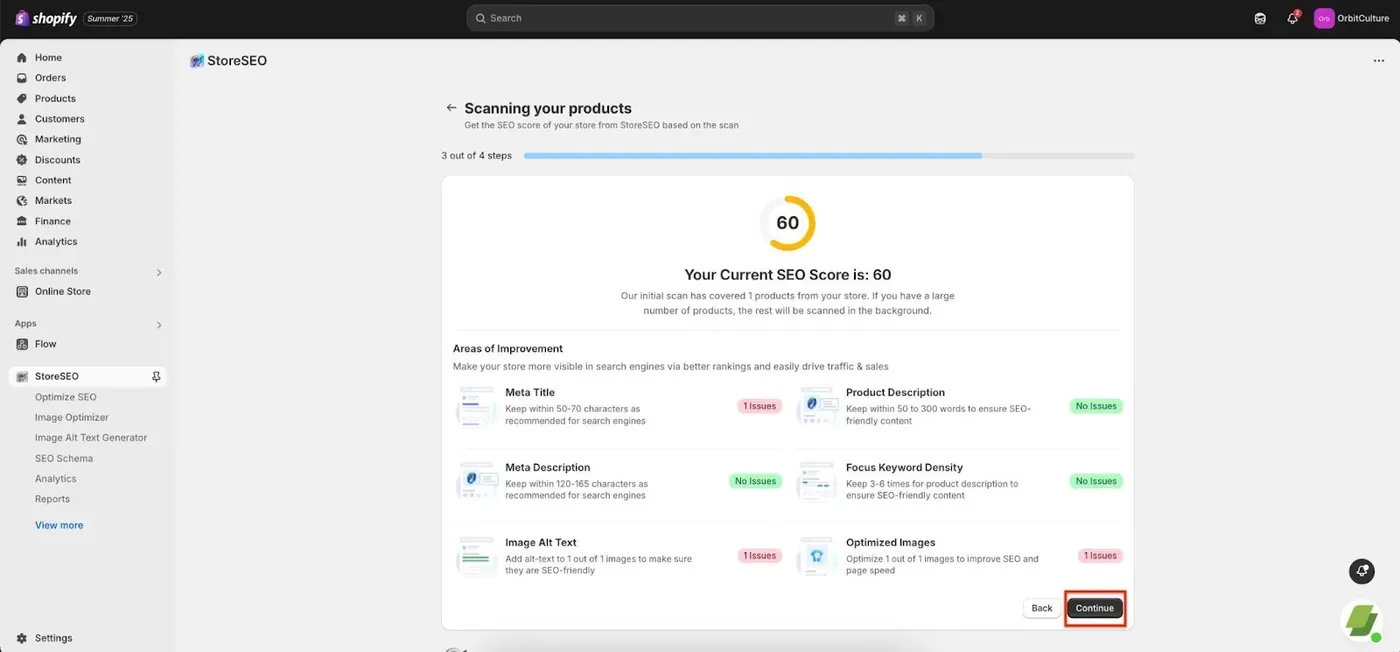1400x652 pixels.
Task: Open the Sidekick assistant icon in the top bar
Action: [x=1260, y=18]
